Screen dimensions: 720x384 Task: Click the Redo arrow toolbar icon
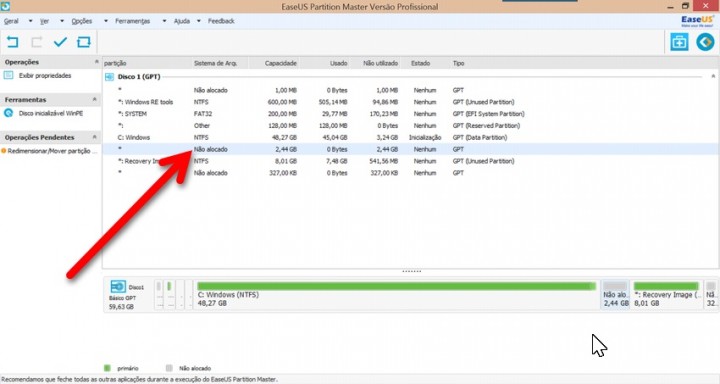pos(36,42)
